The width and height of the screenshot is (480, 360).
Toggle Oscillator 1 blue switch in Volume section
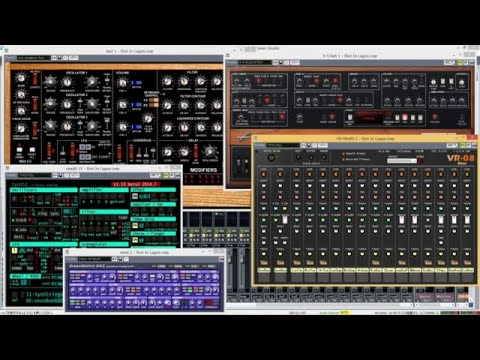click(136, 83)
